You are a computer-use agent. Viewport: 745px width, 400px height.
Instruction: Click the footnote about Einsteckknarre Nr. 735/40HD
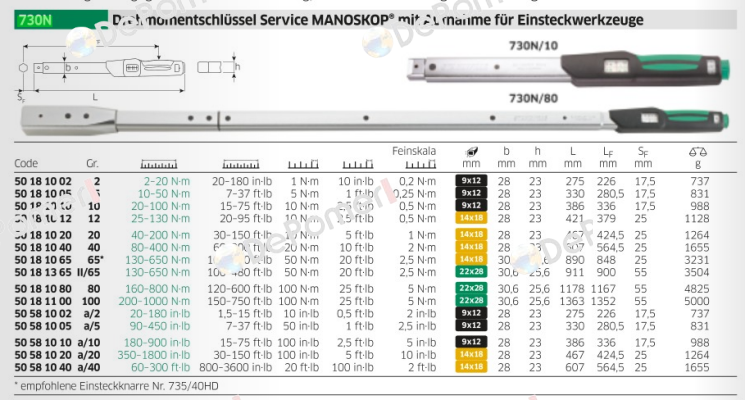pyautogui.click(x=116, y=386)
